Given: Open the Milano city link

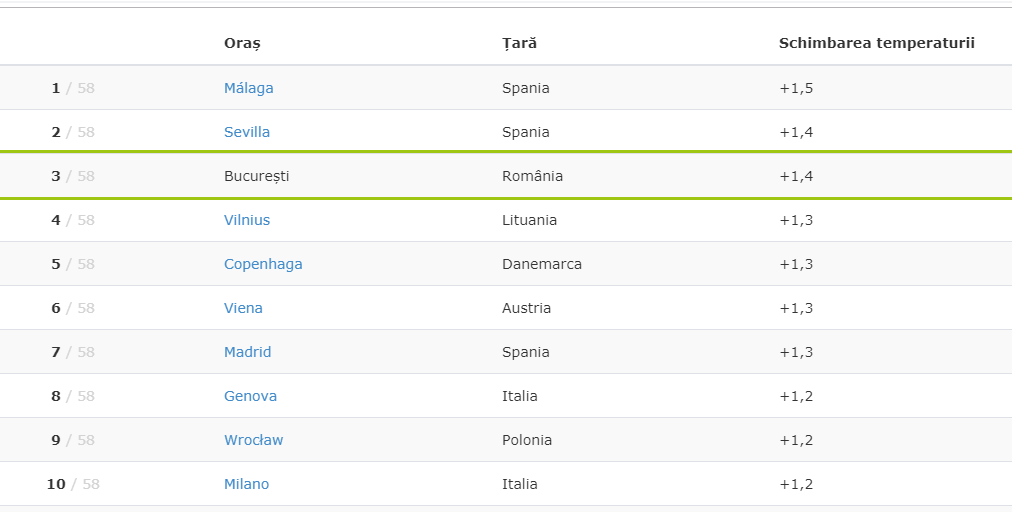Looking at the screenshot, I should click(x=246, y=484).
